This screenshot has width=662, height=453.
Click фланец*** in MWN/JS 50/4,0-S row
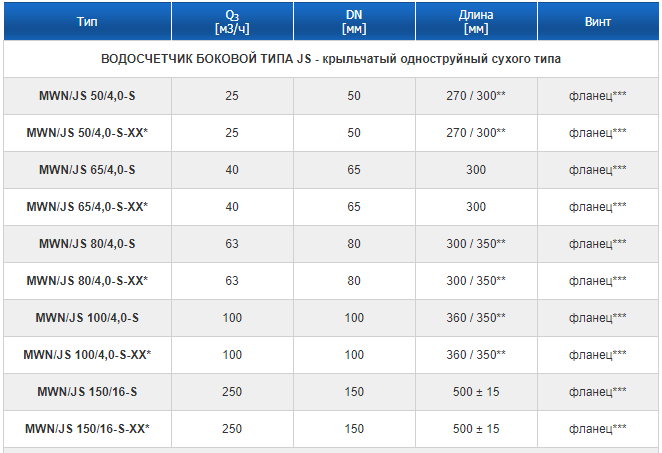[598, 96]
